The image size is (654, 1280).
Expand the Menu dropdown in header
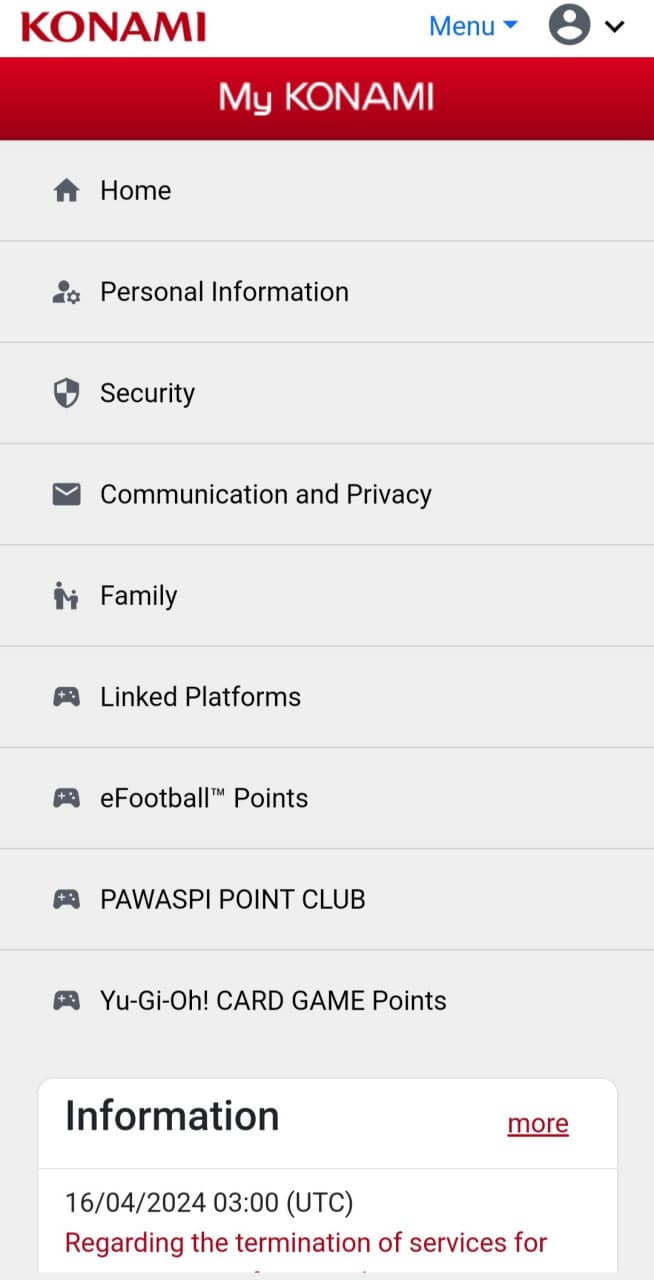click(x=473, y=26)
